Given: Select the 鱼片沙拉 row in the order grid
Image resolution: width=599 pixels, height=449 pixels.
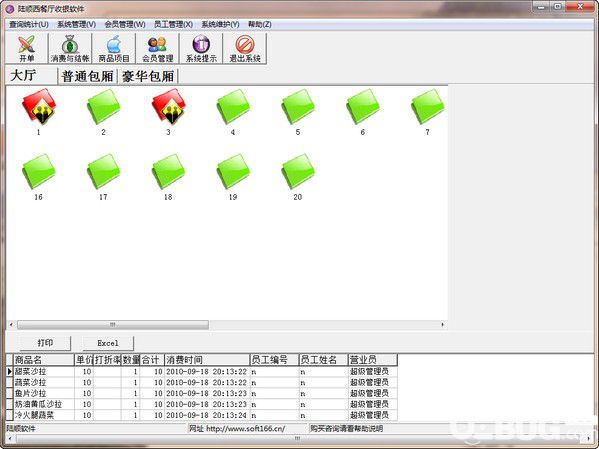Looking at the screenshot, I should (202, 393).
